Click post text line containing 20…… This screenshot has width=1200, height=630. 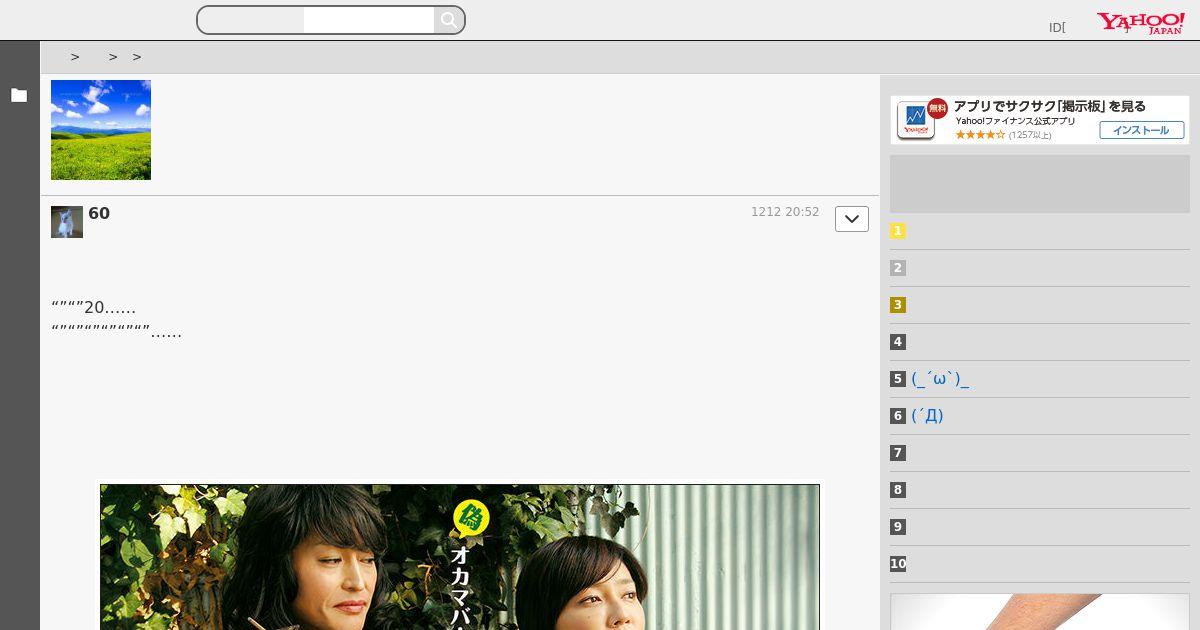94,307
